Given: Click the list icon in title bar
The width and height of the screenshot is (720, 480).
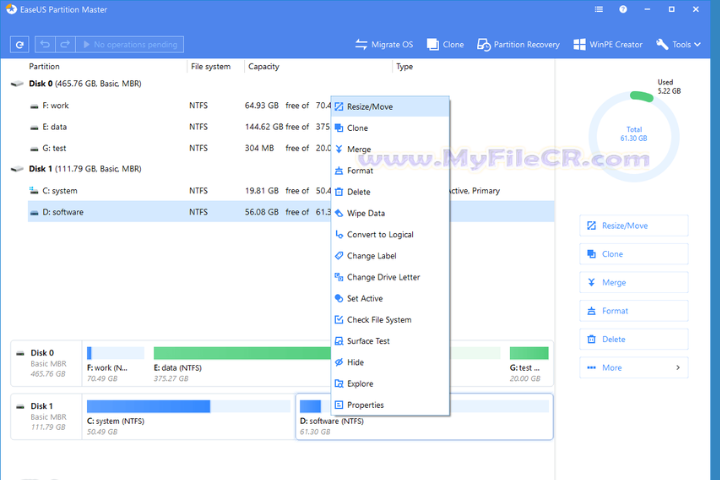Looking at the screenshot, I should [x=599, y=9].
